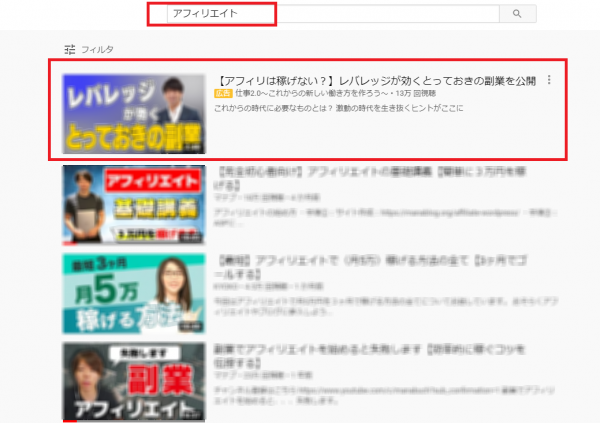Open the filter options icon

tap(69, 49)
